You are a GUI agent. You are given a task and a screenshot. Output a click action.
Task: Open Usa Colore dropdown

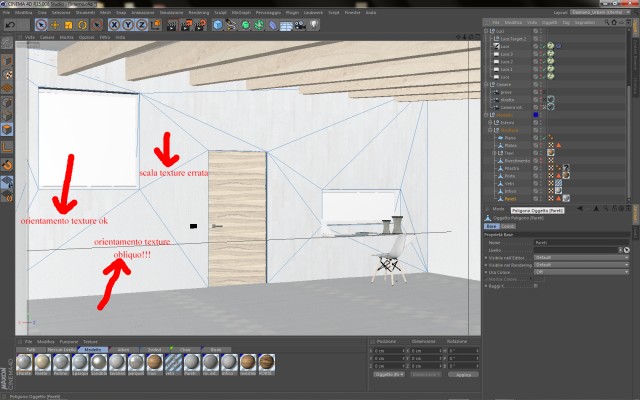click(x=581, y=272)
